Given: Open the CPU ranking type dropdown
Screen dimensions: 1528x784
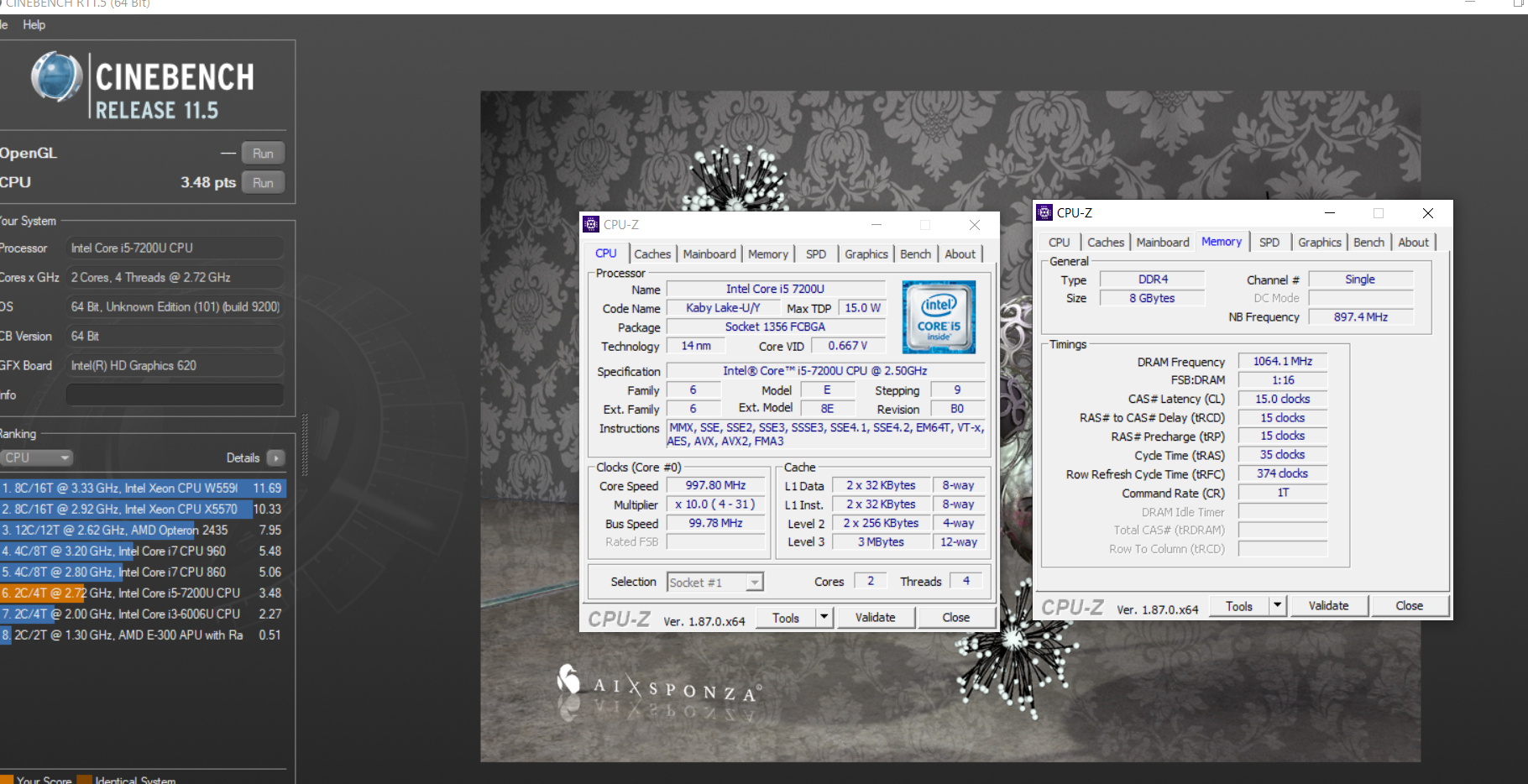Looking at the screenshot, I should point(36,457).
